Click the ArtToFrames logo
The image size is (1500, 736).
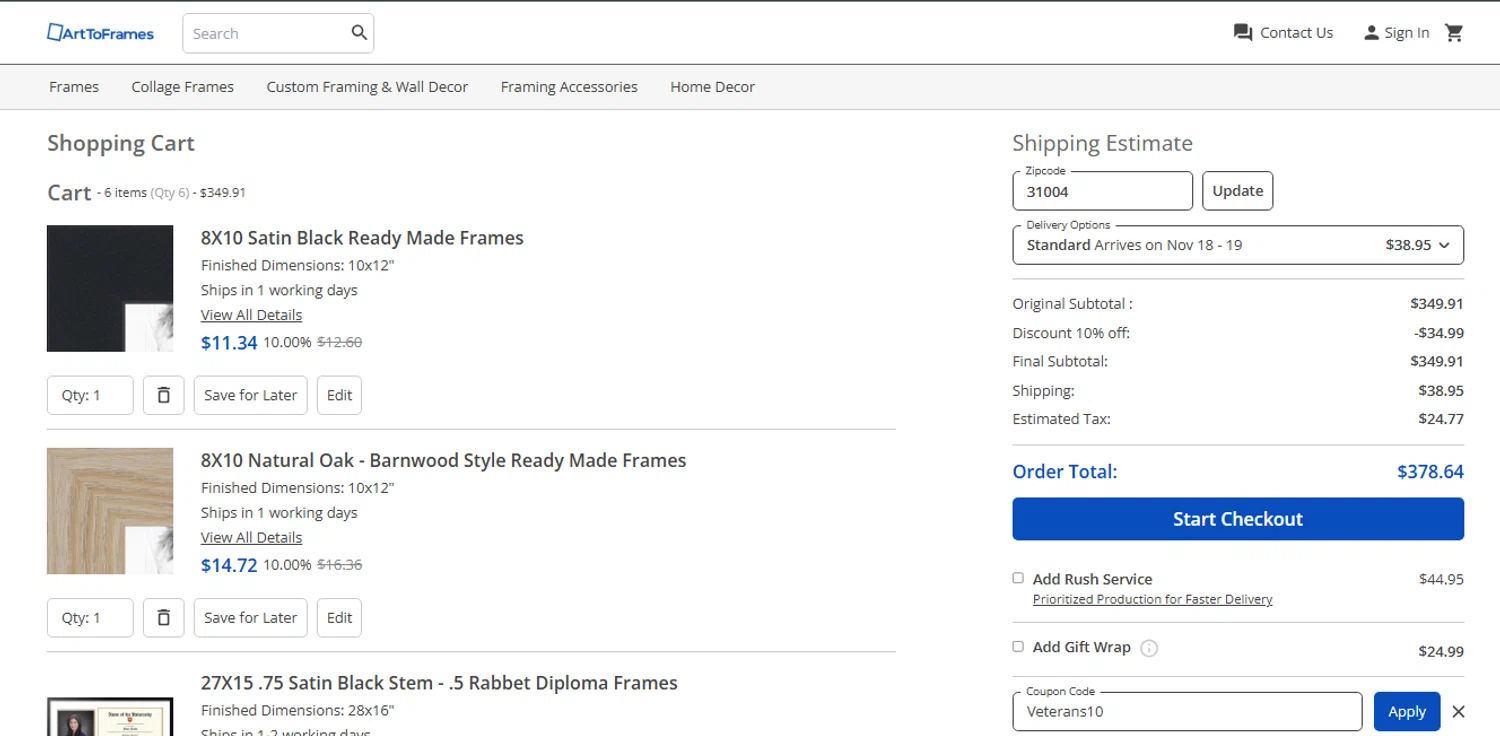click(100, 33)
